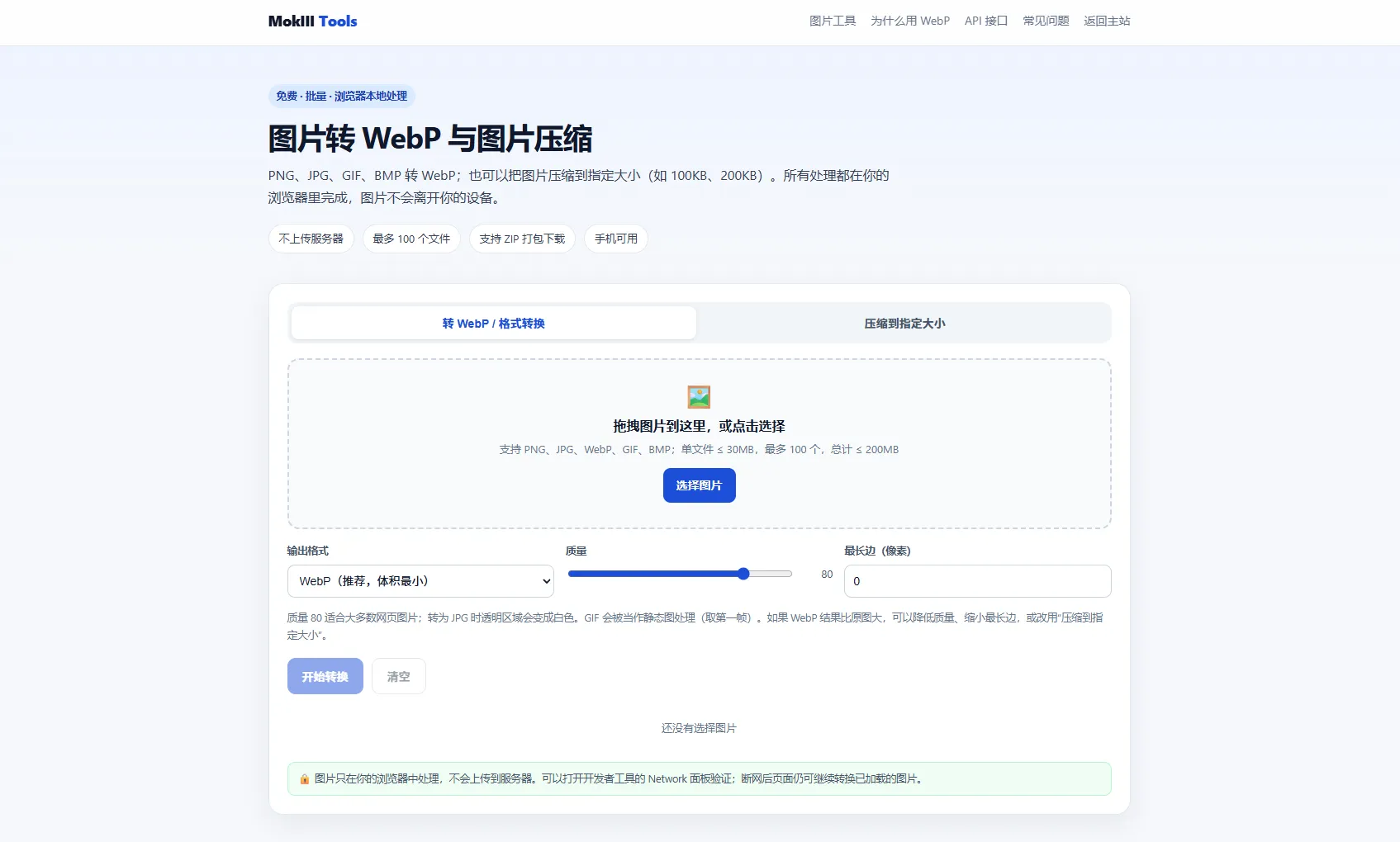
Task: Click the 选择图片 button
Action: pos(699,485)
